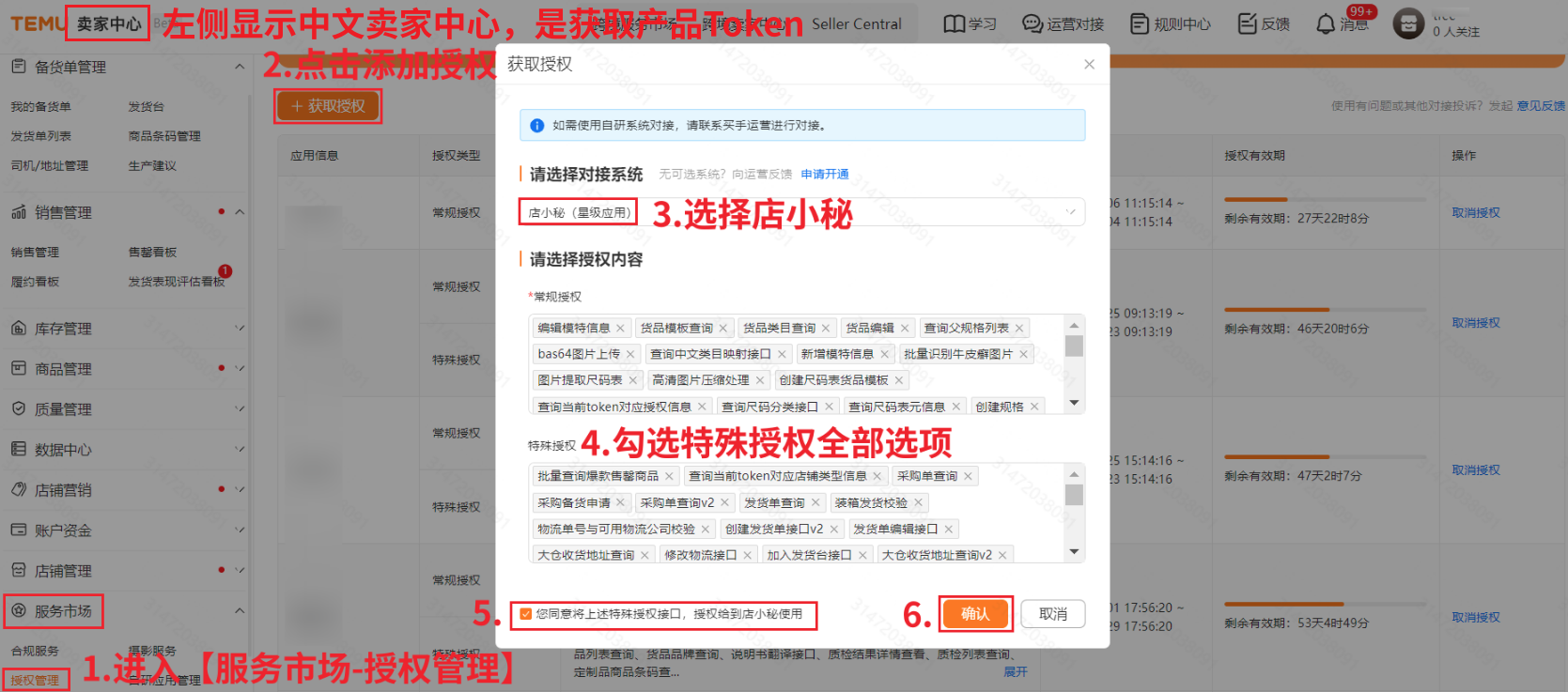This screenshot has width=1568, height=692.
Task: Open the seller shop avatar
Action: coord(1408,23)
